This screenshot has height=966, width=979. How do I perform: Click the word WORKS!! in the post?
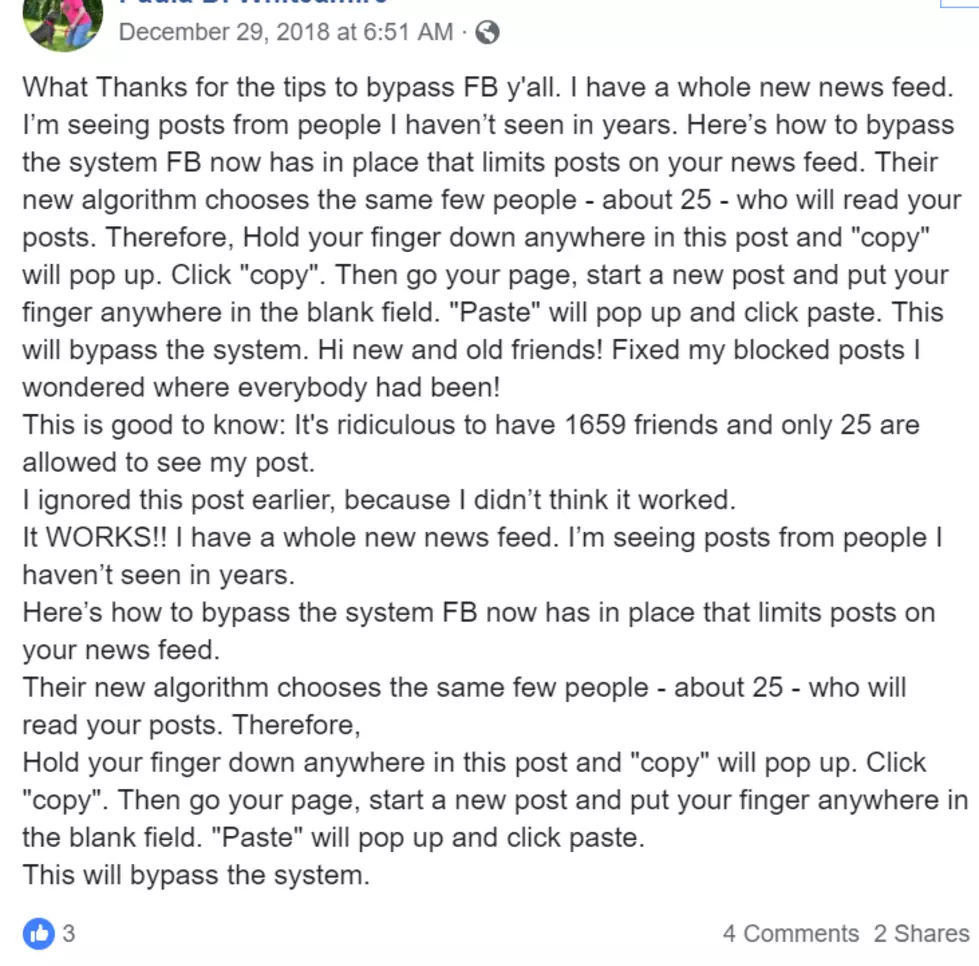point(106,538)
